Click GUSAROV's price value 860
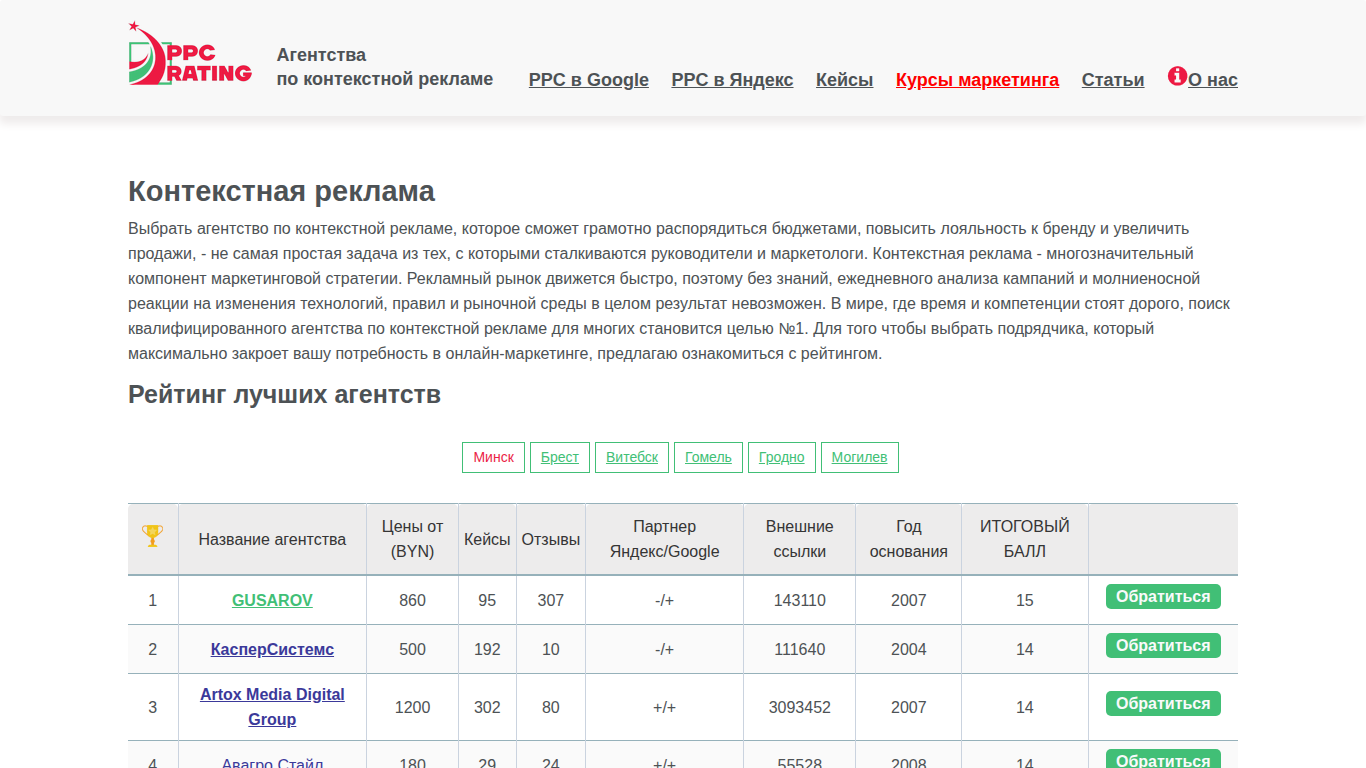Screen dimensions: 1366x768 pyautogui.click(x=412, y=600)
